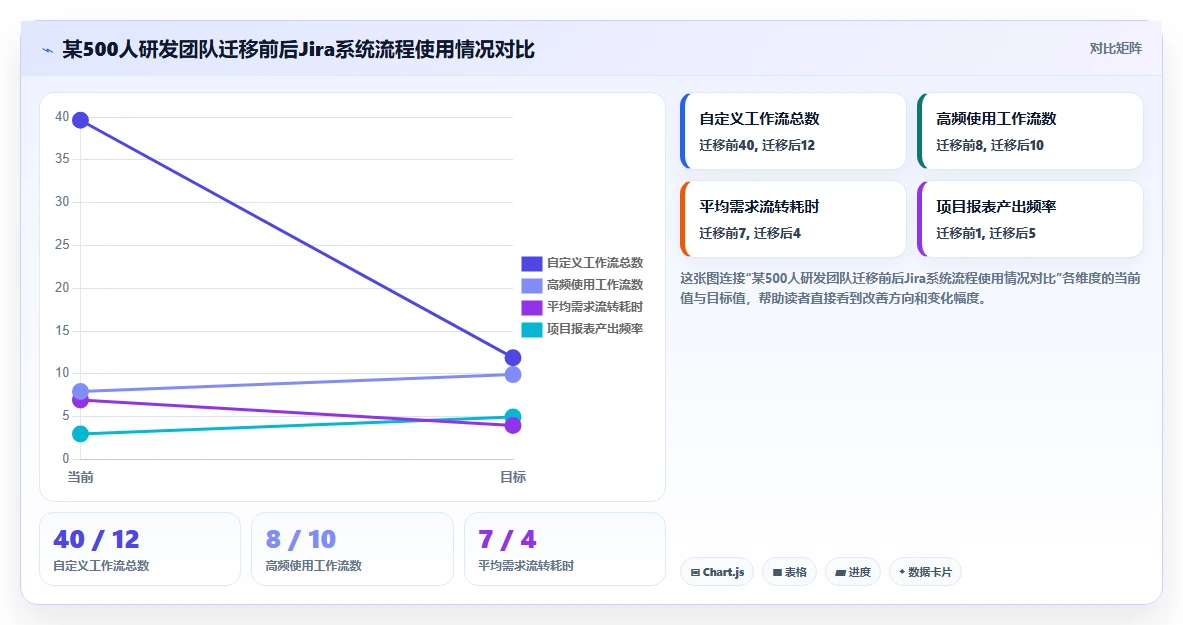Viewport: 1183px width, 625px height.
Task: Click text 迁移前8, 迁移后10
Action: click(x=990, y=146)
